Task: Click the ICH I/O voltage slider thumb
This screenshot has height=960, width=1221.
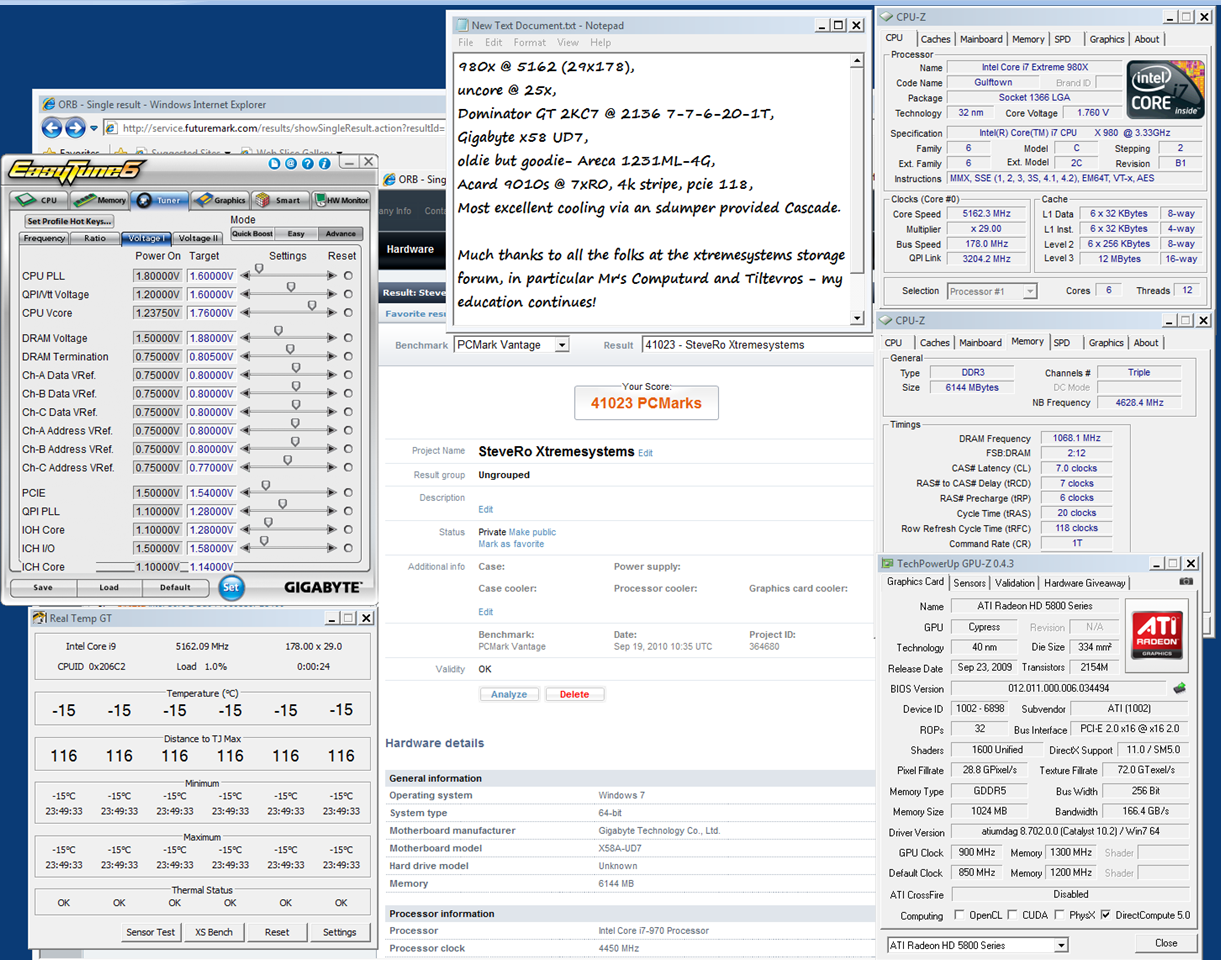Action: tap(264, 541)
